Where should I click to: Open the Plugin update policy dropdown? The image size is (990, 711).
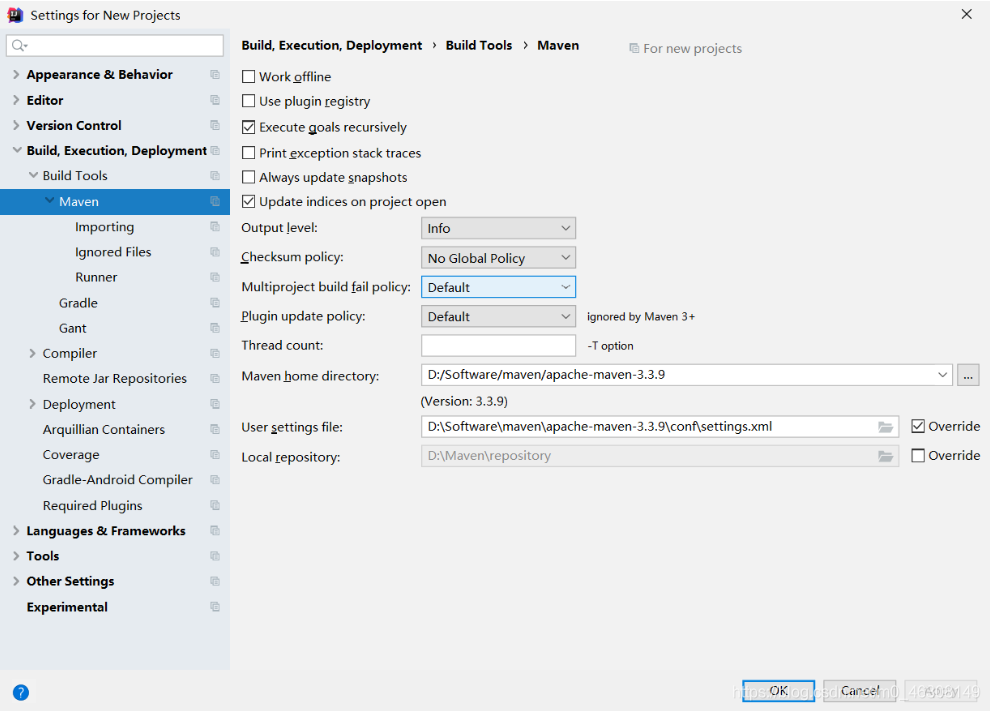pos(498,316)
